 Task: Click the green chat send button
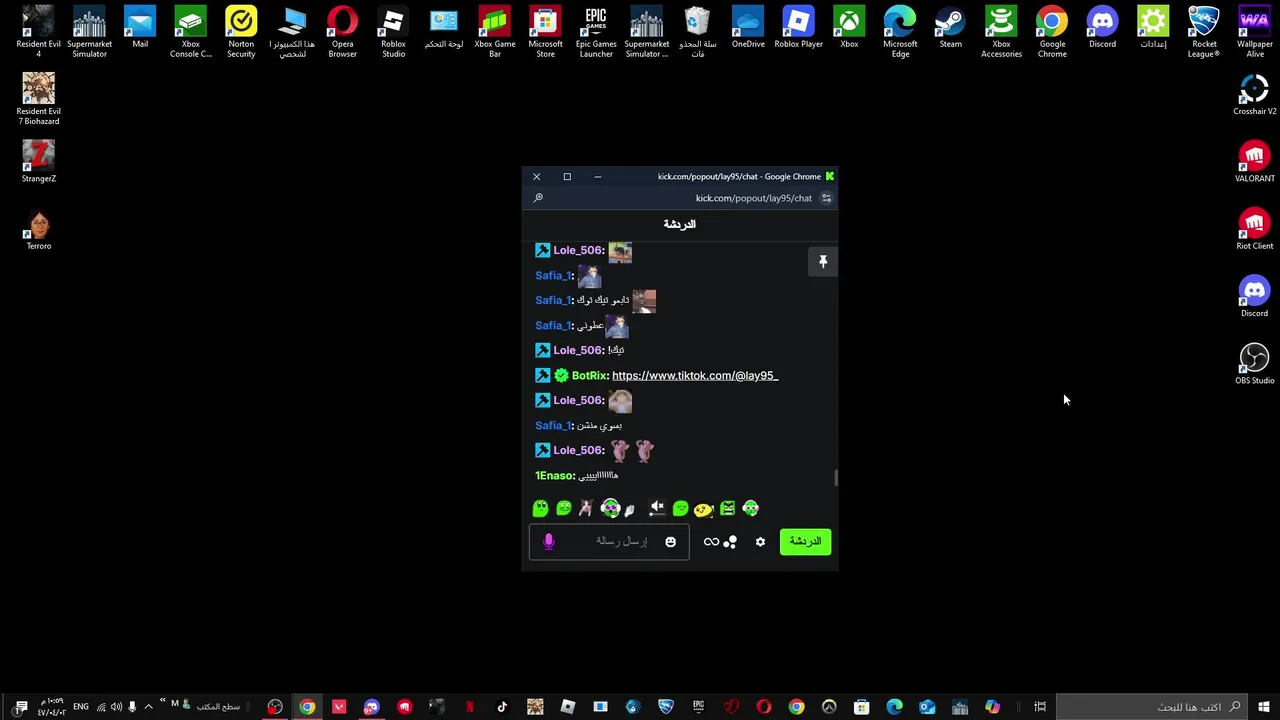[x=805, y=542]
